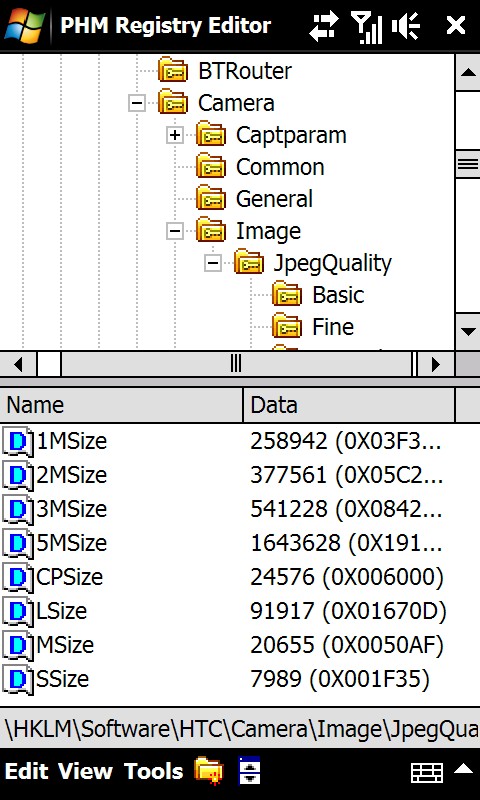This screenshot has width=480, height=800.
Task: Tap the speaker volume icon
Action: (406, 26)
